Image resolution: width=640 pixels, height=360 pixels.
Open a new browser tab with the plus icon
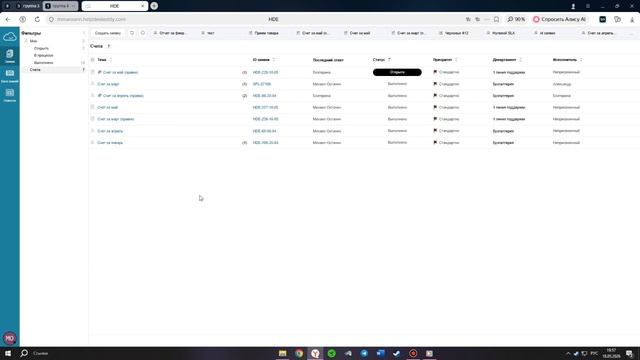(154, 6)
